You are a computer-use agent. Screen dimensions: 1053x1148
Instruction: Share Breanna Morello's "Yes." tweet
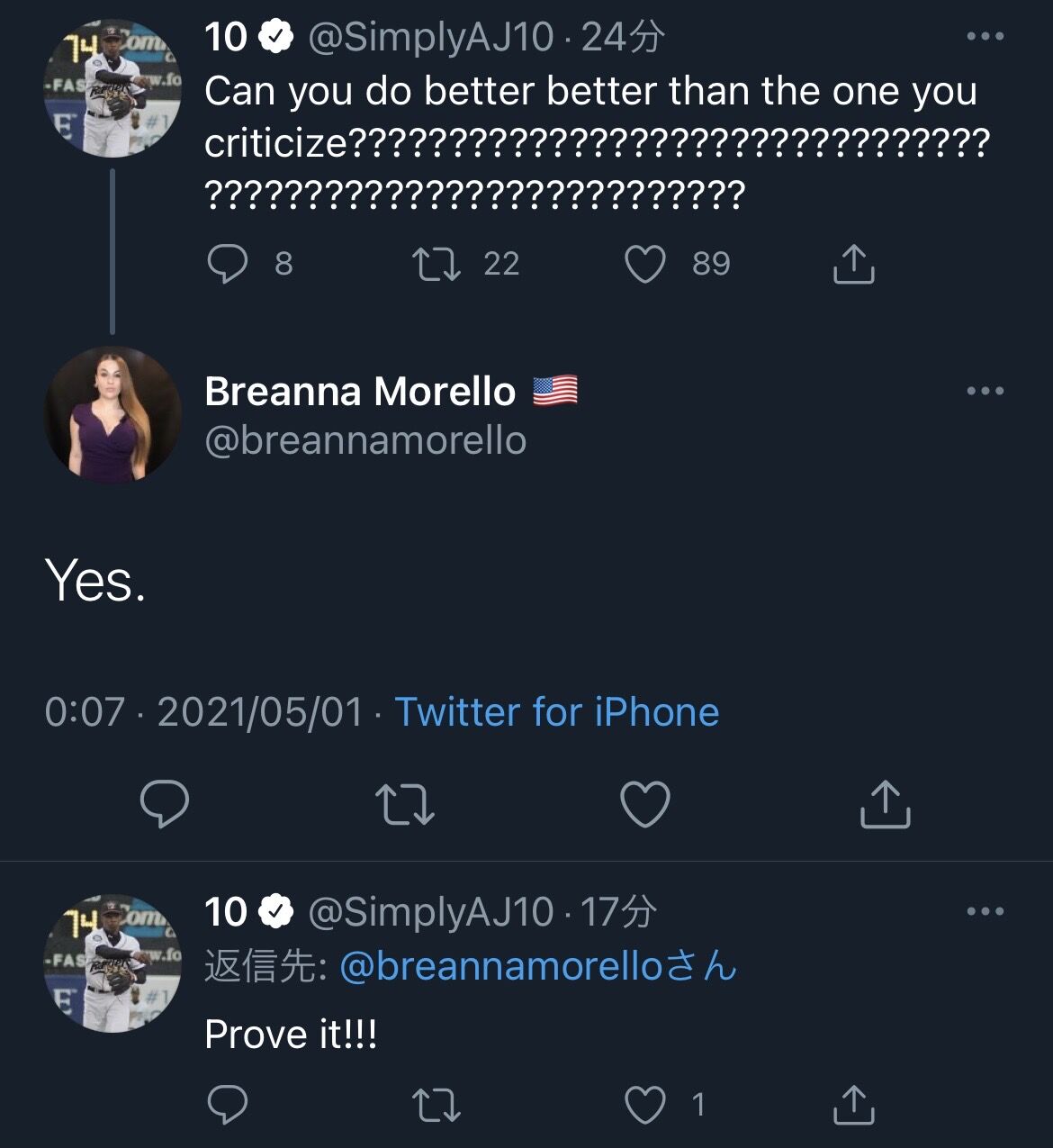(x=886, y=803)
